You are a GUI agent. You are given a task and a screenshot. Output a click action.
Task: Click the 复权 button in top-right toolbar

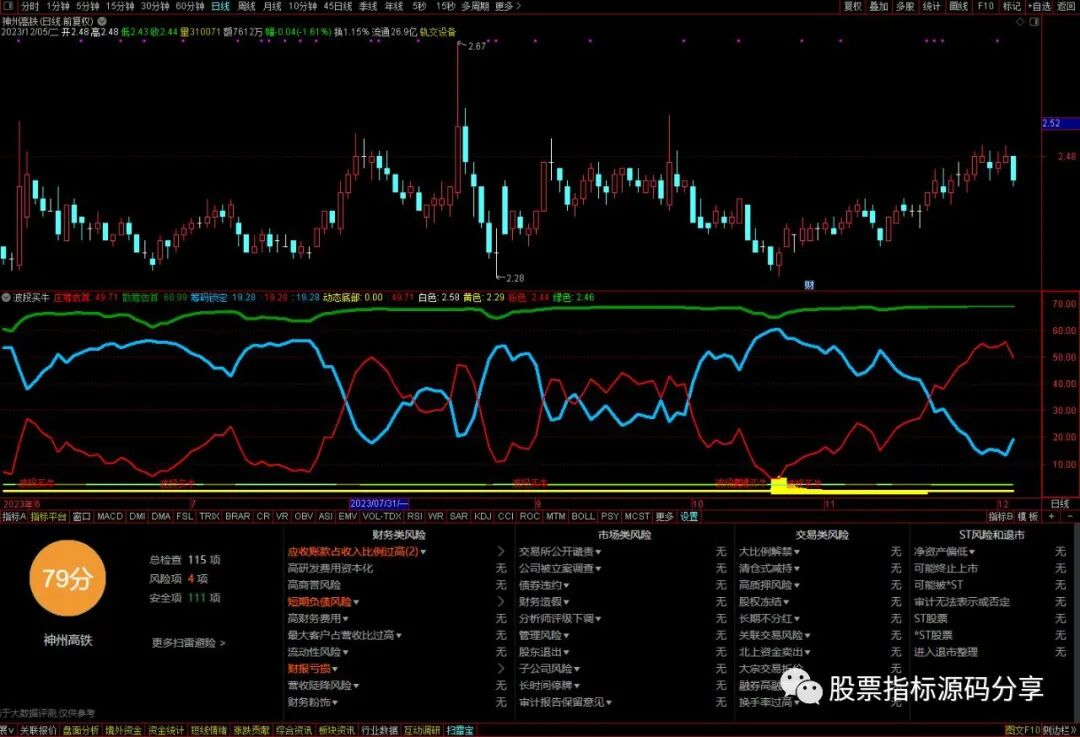[853, 6]
